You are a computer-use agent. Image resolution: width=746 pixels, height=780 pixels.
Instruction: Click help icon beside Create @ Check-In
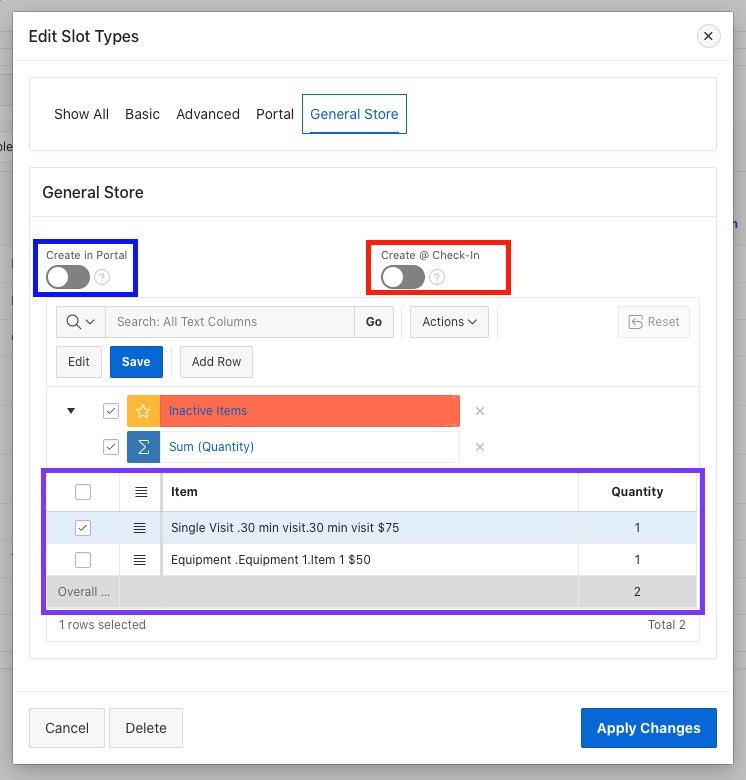(x=437, y=277)
